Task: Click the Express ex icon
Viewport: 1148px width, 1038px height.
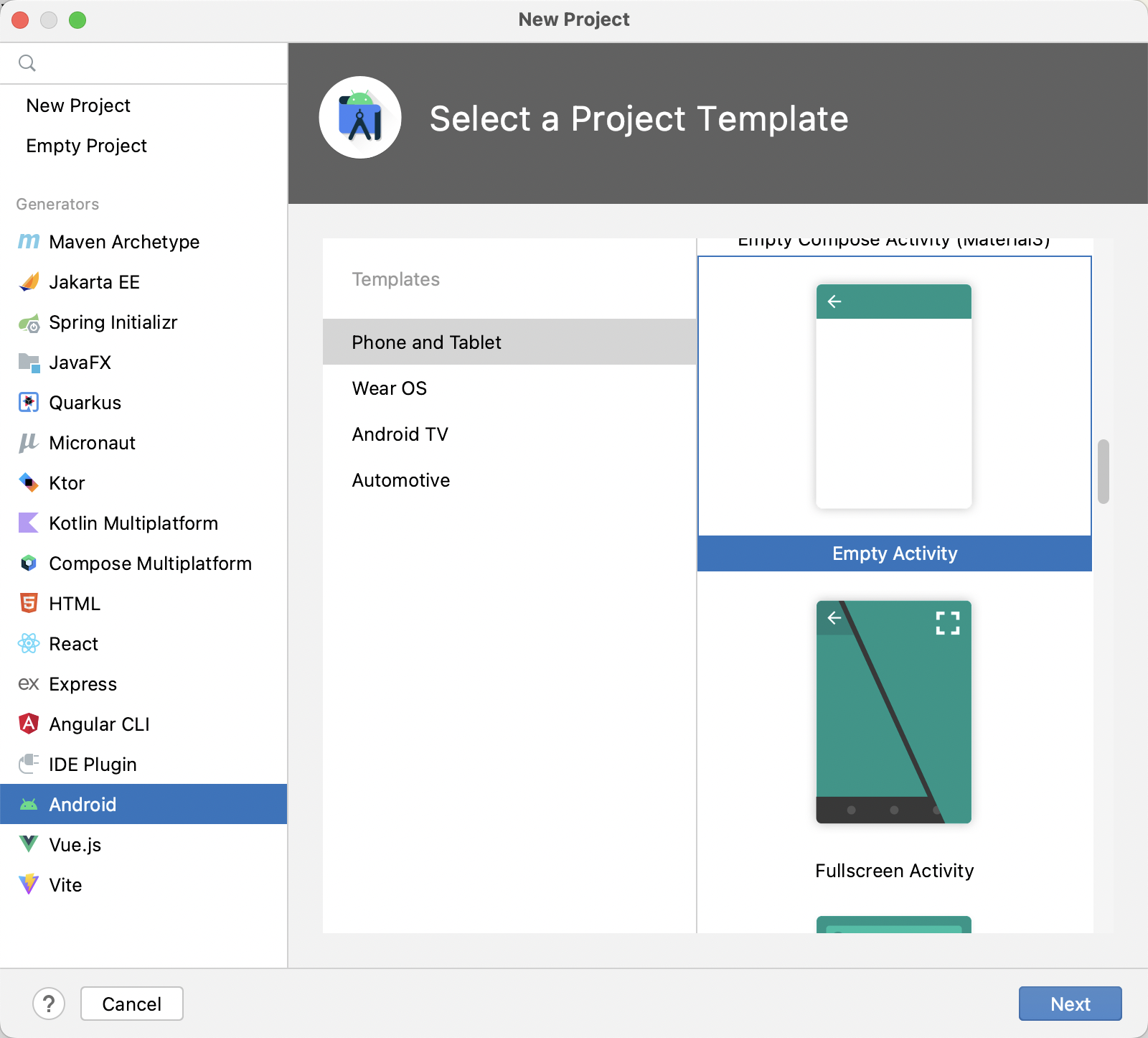Action: coord(29,684)
